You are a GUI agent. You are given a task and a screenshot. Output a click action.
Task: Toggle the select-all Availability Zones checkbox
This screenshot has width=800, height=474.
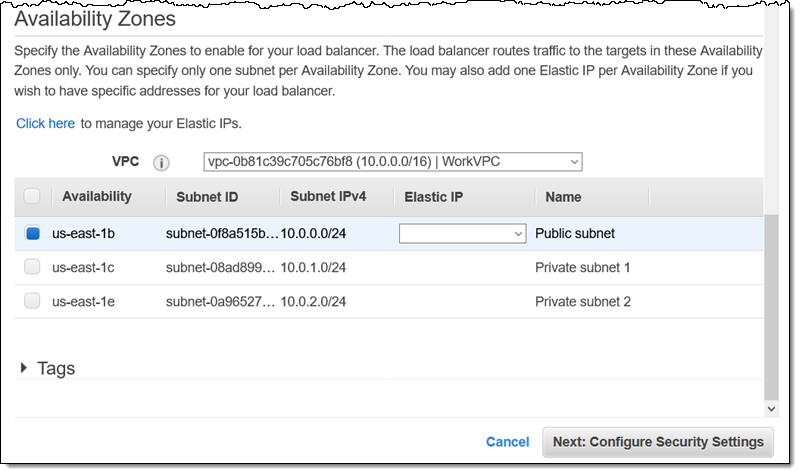pos(32,197)
